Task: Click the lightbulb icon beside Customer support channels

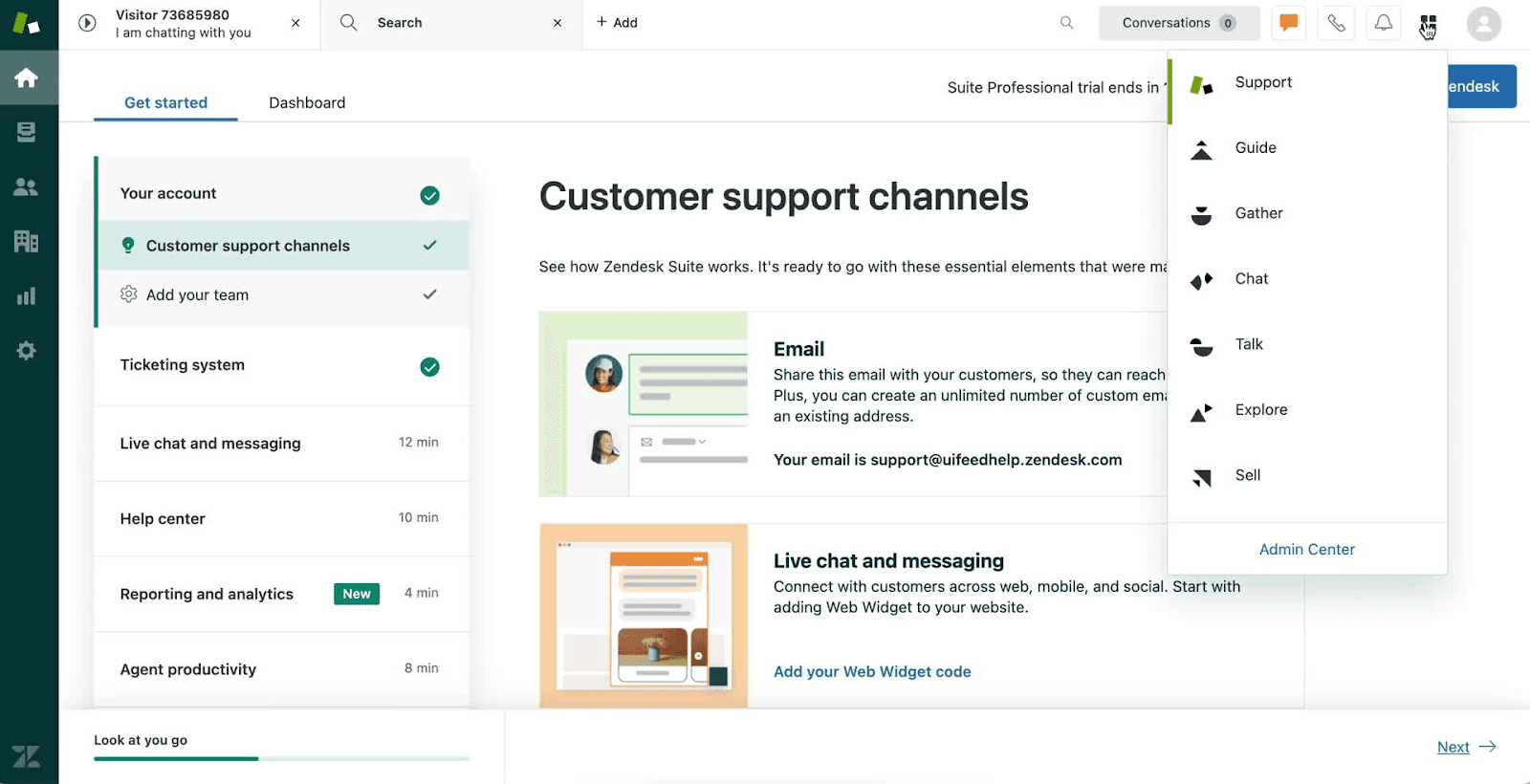Action: [x=128, y=246]
